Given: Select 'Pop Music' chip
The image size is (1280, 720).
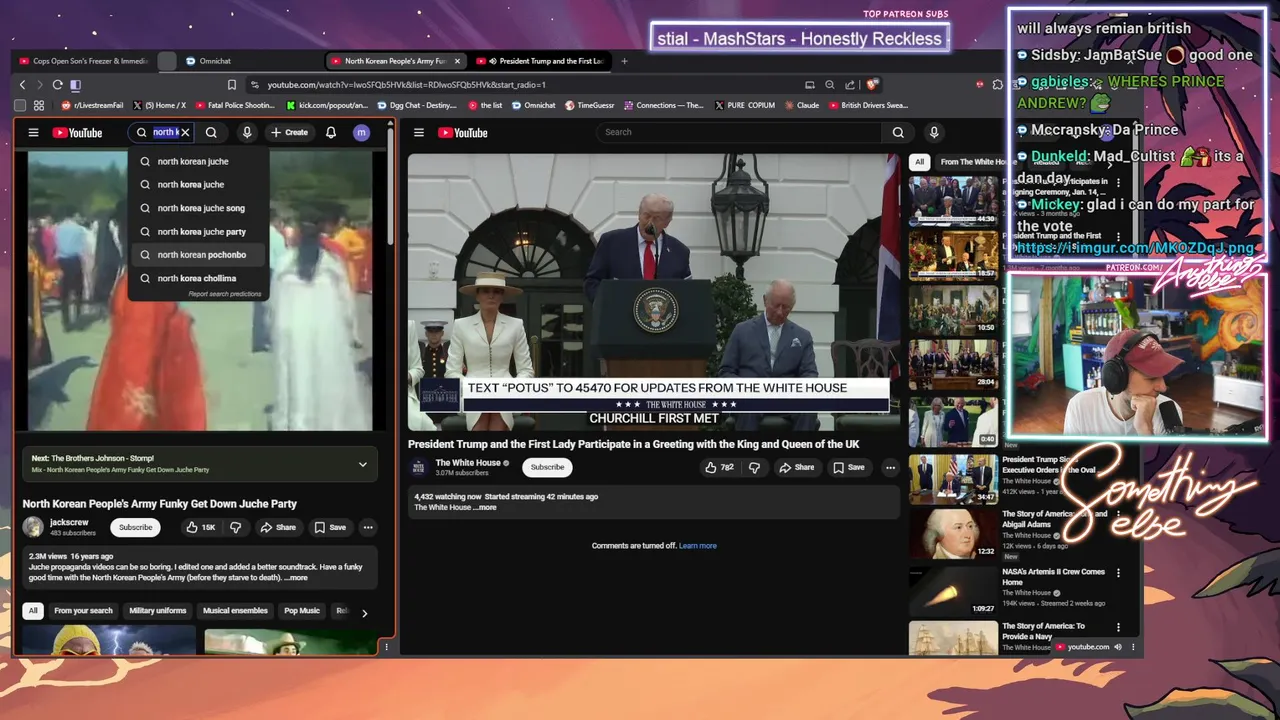Looking at the screenshot, I should 302,610.
